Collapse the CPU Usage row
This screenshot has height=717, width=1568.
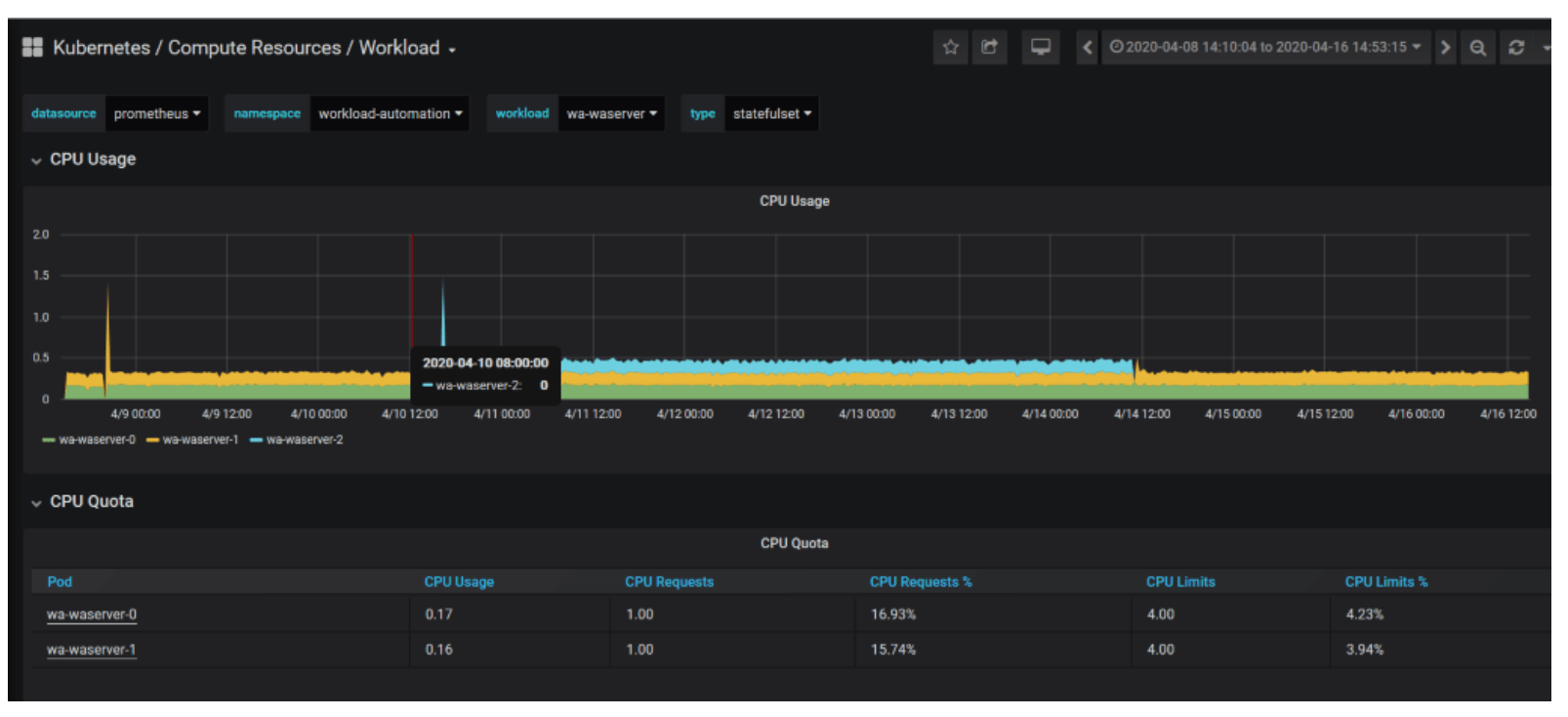point(83,159)
